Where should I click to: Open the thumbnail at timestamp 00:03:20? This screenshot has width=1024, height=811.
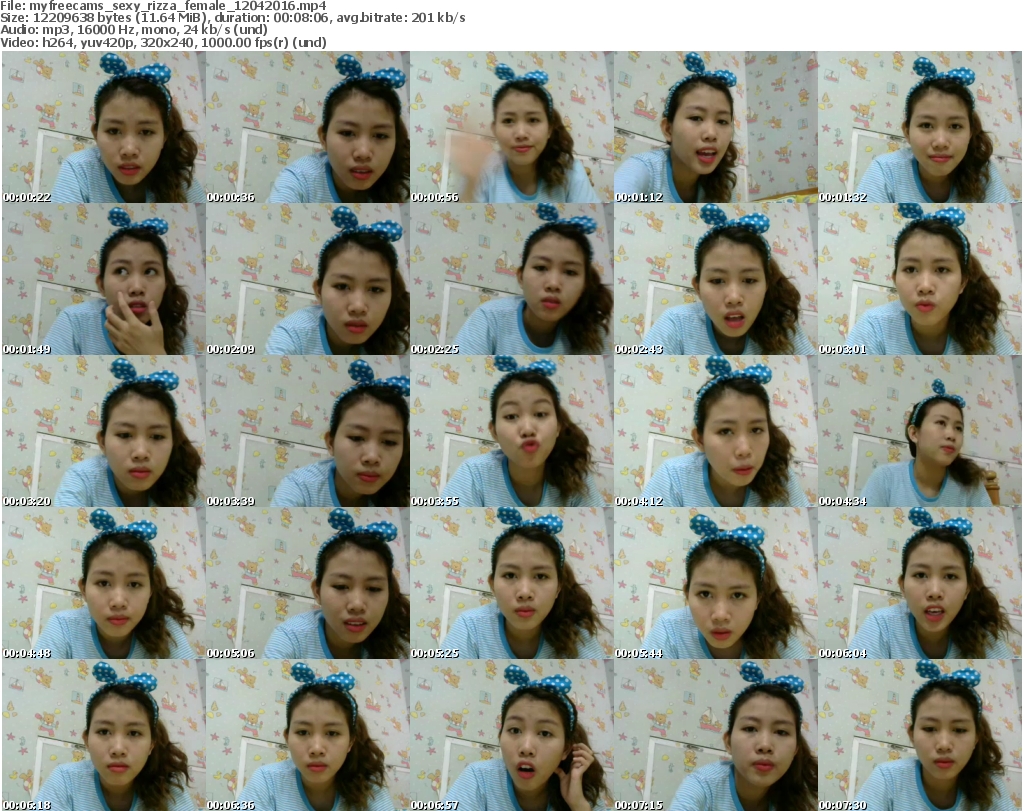[x=103, y=431]
